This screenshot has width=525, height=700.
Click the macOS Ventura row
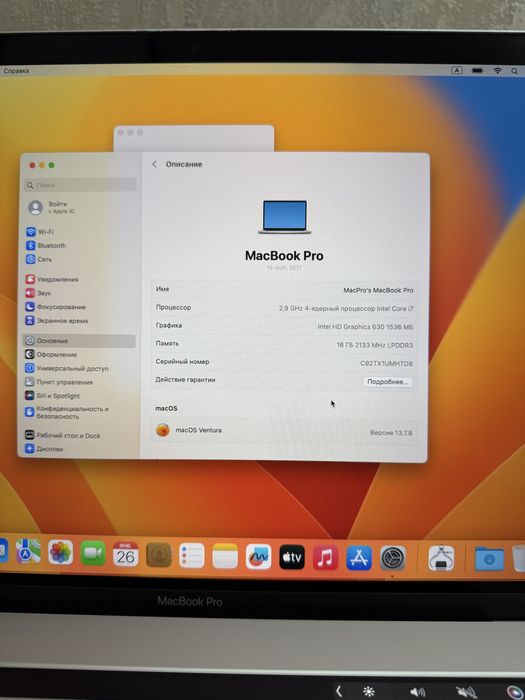[283, 431]
